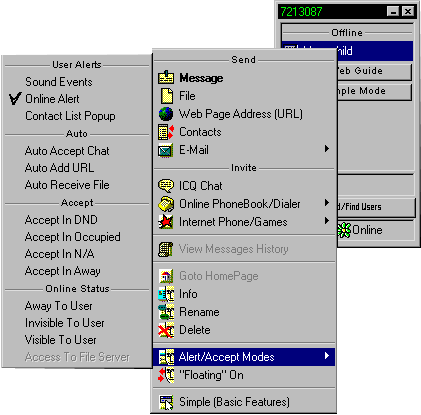Select the File document icon

(x=167, y=96)
